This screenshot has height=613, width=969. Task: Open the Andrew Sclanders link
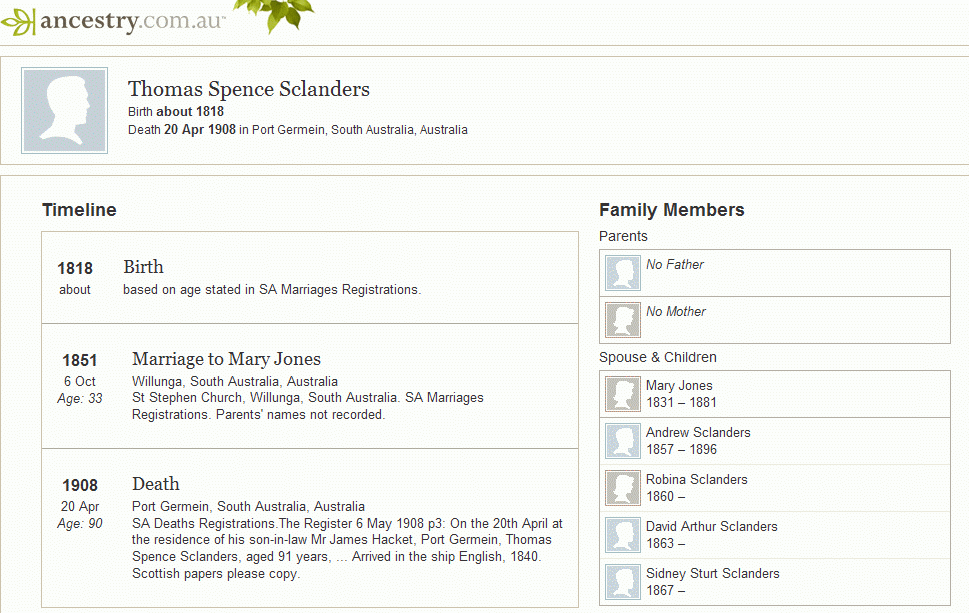click(698, 433)
